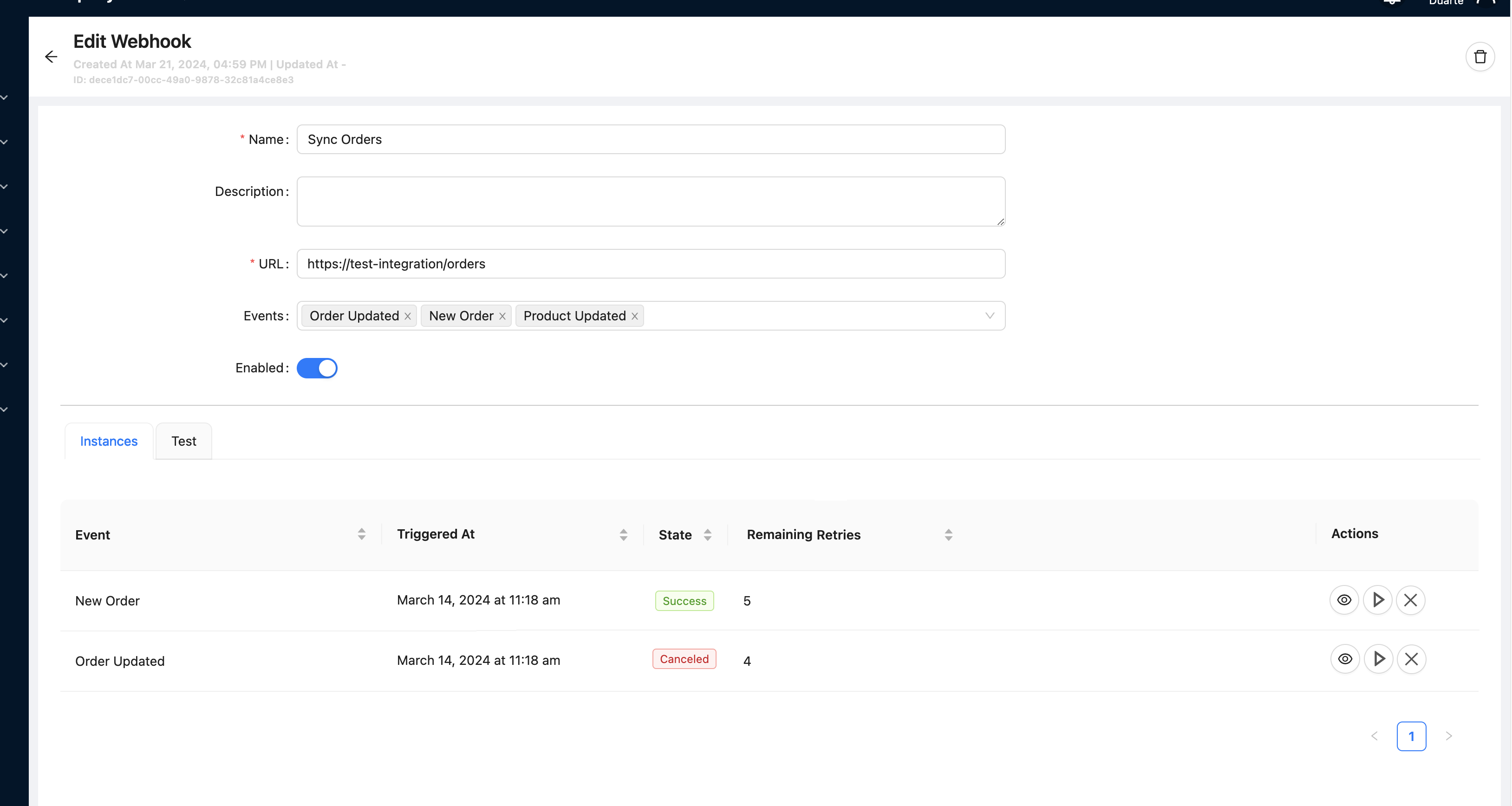
Task: Disable the Enabled toggle switch
Action: (x=317, y=368)
